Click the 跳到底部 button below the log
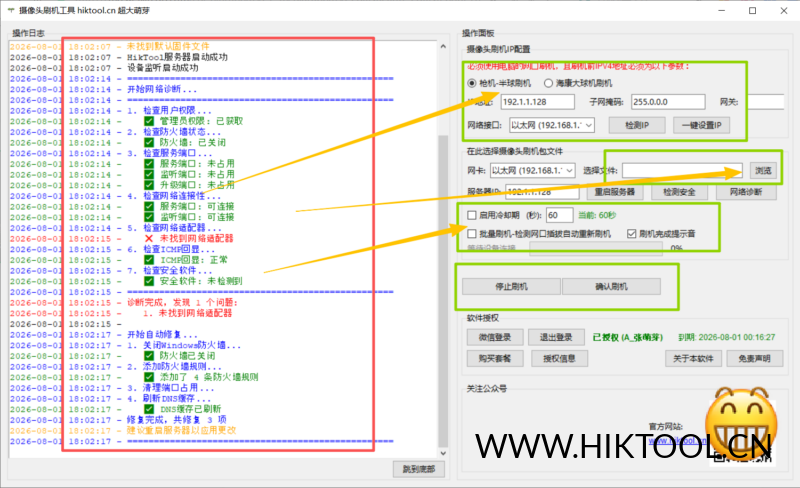 coord(419,469)
